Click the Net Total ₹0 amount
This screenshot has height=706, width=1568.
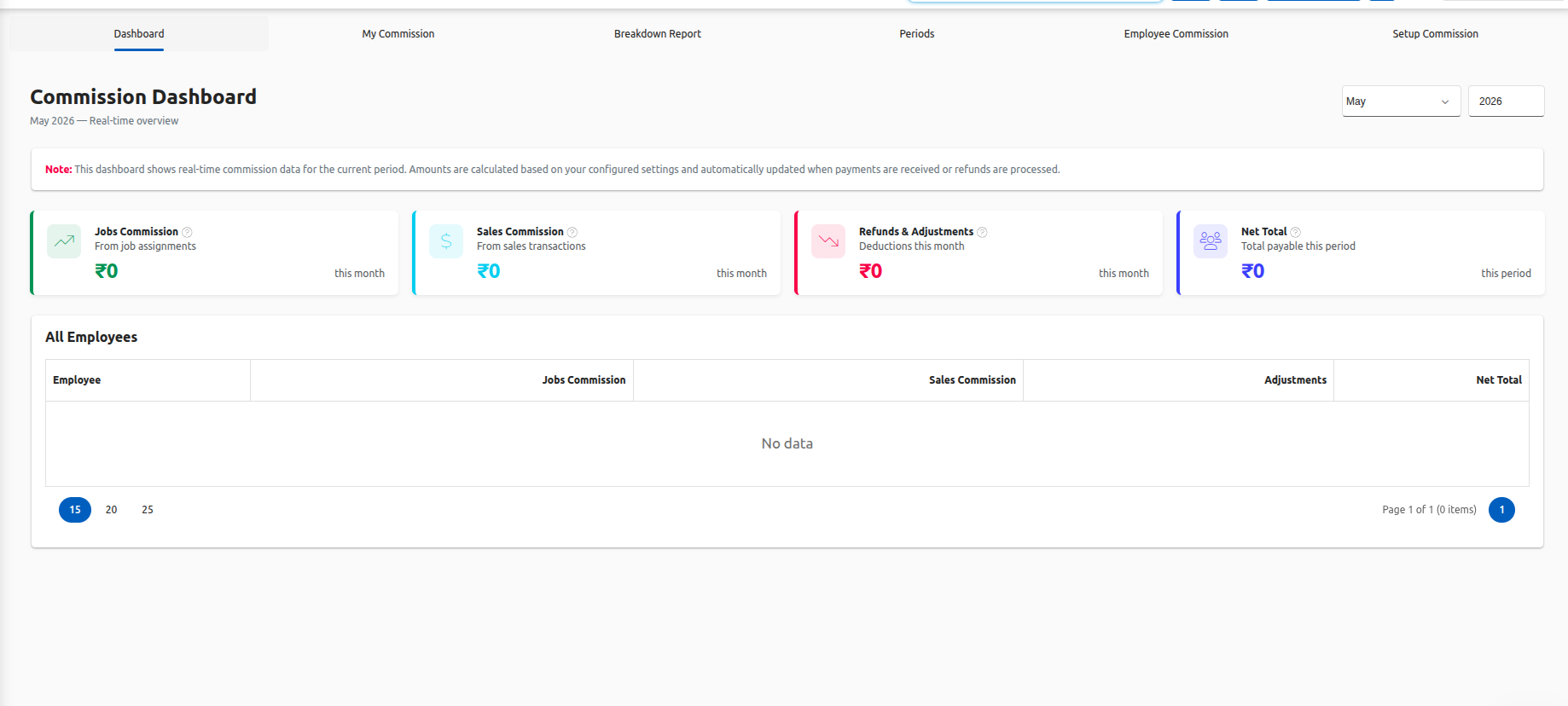click(1253, 271)
